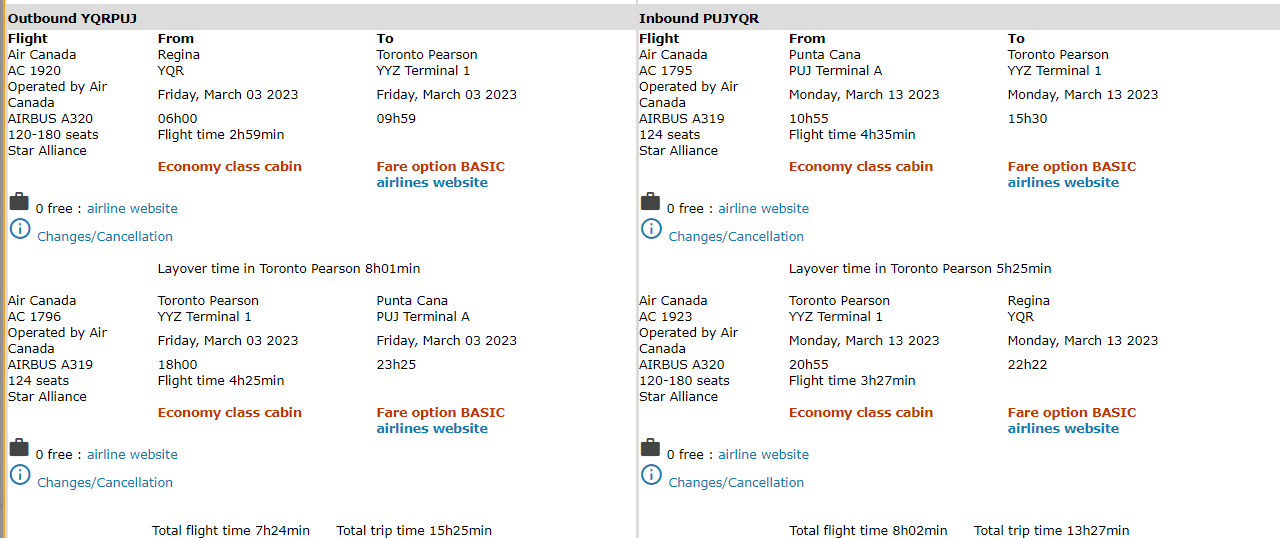View Changes/Cancellation for flight AC 1920
Screen dimensions: 1280x538
click(105, 237)
